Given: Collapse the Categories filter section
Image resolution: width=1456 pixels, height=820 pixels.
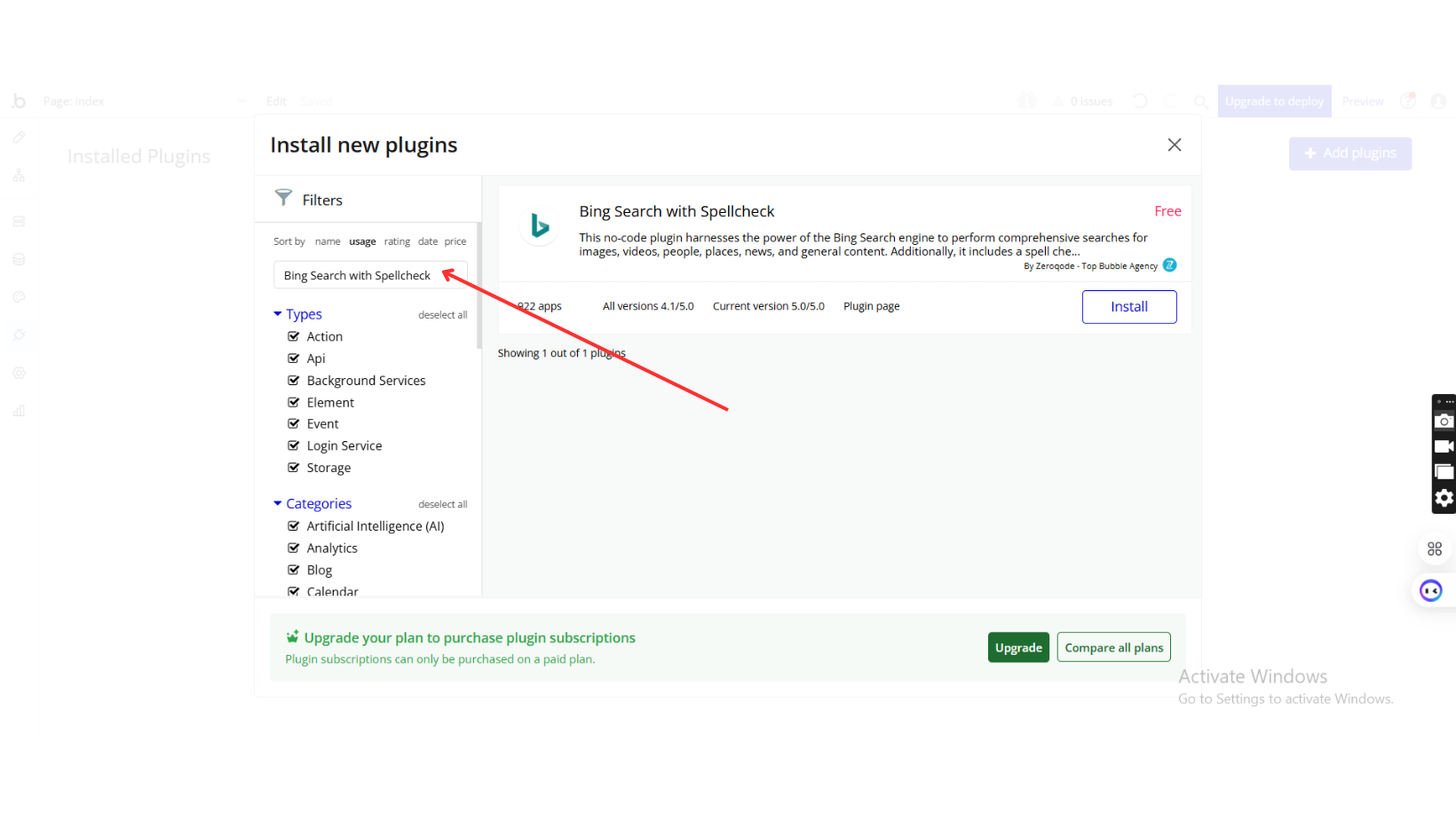Looking at the screenshot, I should [278, 504].
